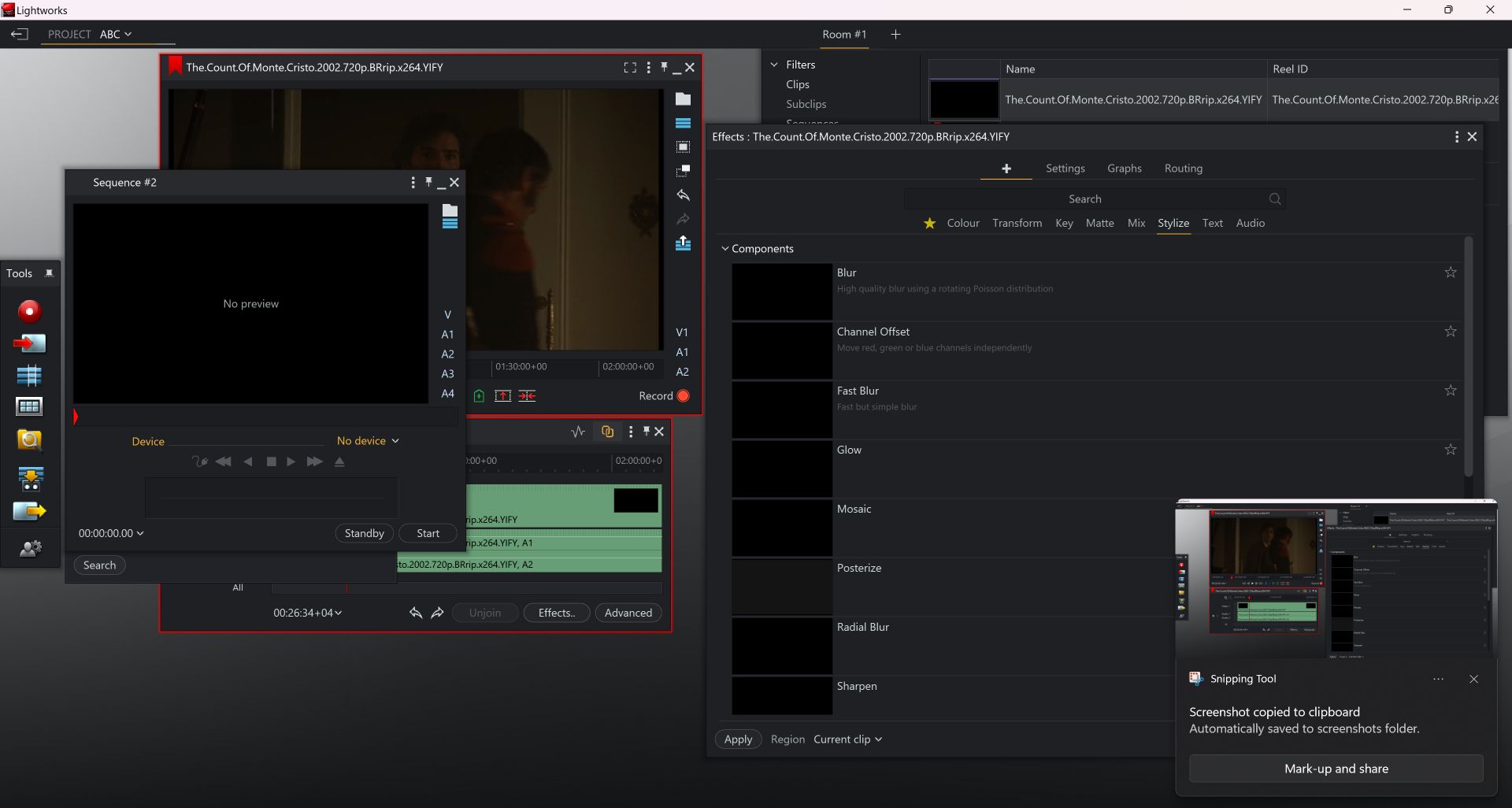Click the red remove/lift icon below viewer
This screenshot has height=808, width=1512.
tap(502, 395)
